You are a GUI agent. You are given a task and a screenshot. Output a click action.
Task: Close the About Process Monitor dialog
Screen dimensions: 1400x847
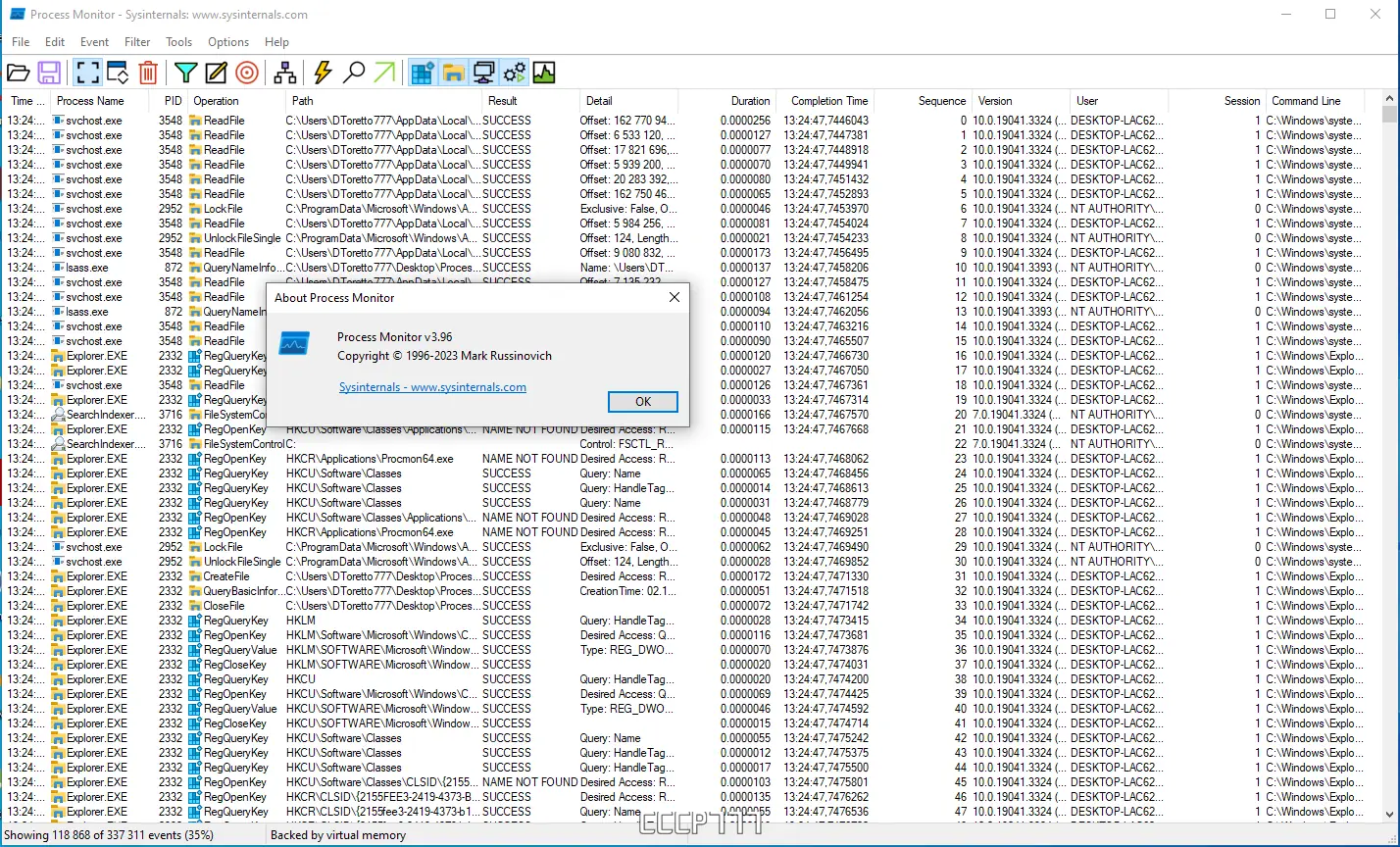click(x=675, y=297)
